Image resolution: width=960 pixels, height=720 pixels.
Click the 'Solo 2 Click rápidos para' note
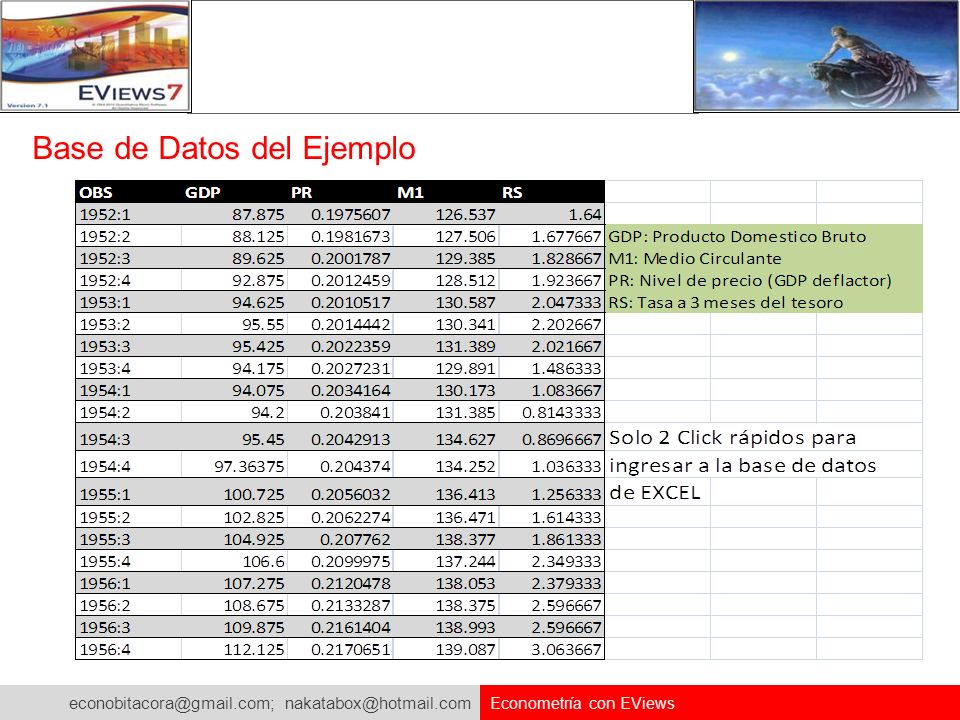[733, 438]
